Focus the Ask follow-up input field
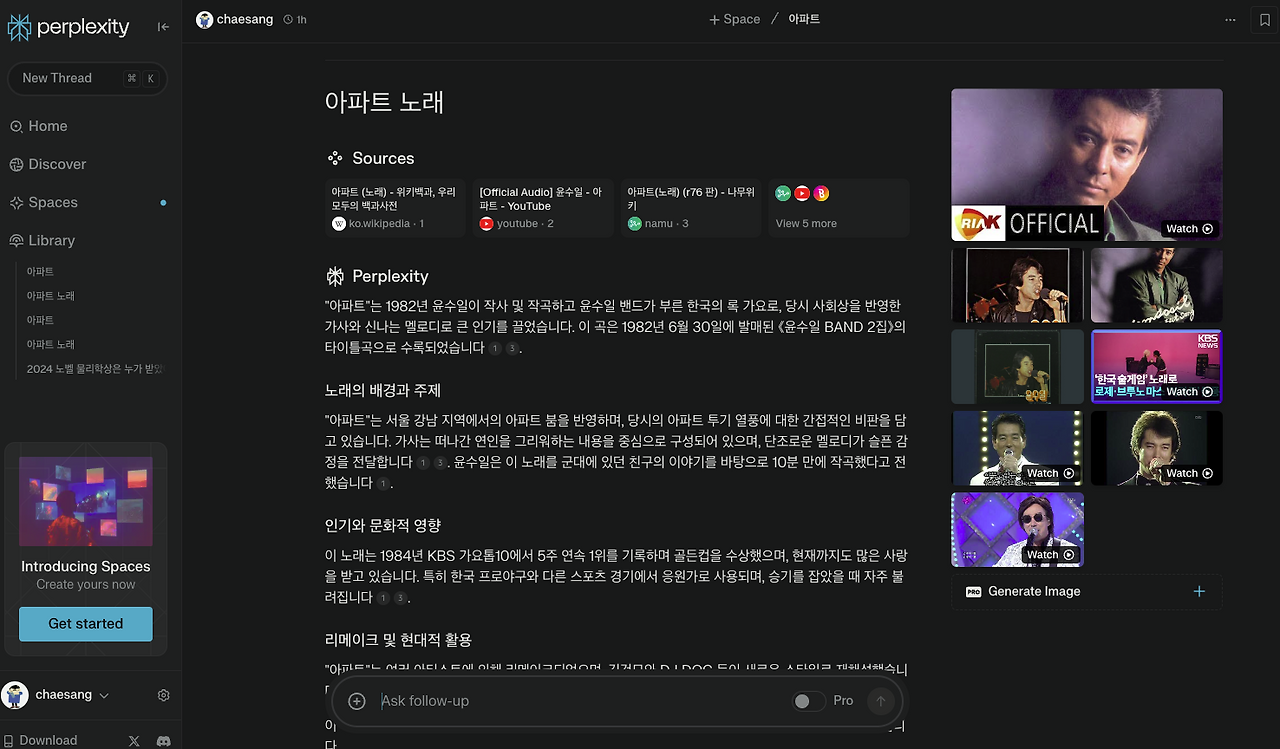This screenshot has height=749, width=1280. pos(580,701)
